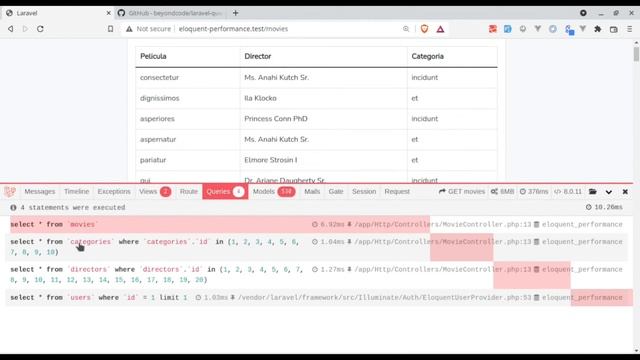Open the Timeline debugbar tab
Screen dimensions: 640x360
click(x=76, y=191)
